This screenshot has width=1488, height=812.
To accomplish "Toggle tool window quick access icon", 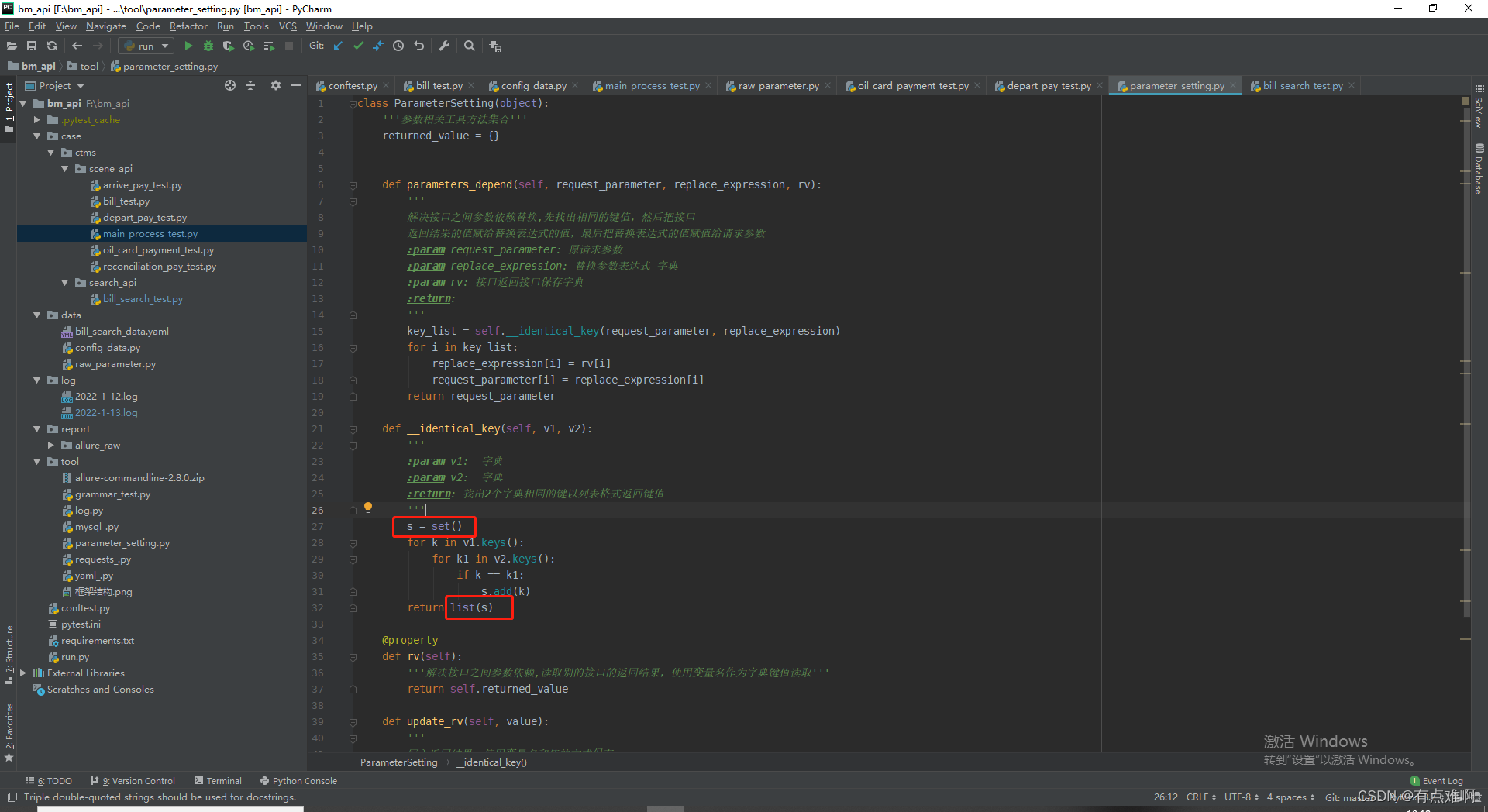I will pyautogui.click(x=12, y=797).
